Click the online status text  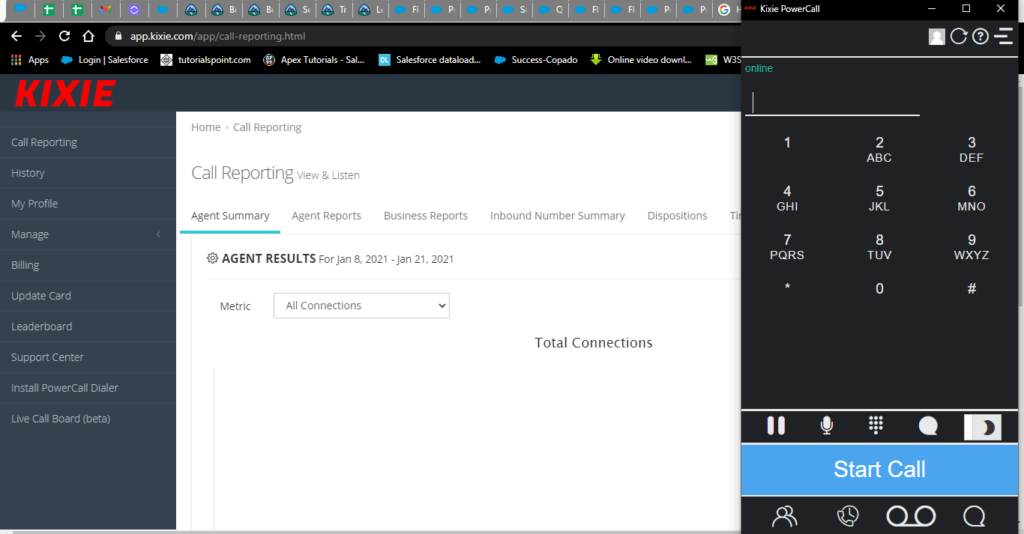(759, 69)
